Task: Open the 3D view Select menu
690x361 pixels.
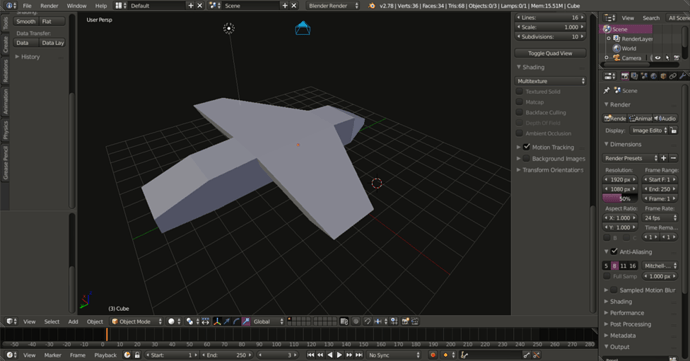Action: pyautogui.click(x=51, y=321)
